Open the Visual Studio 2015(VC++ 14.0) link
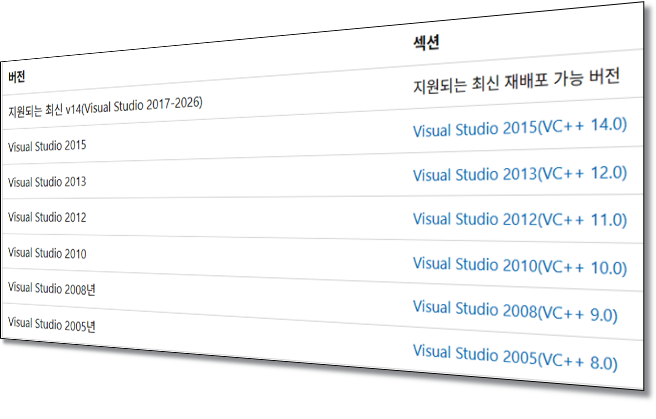 520,127
